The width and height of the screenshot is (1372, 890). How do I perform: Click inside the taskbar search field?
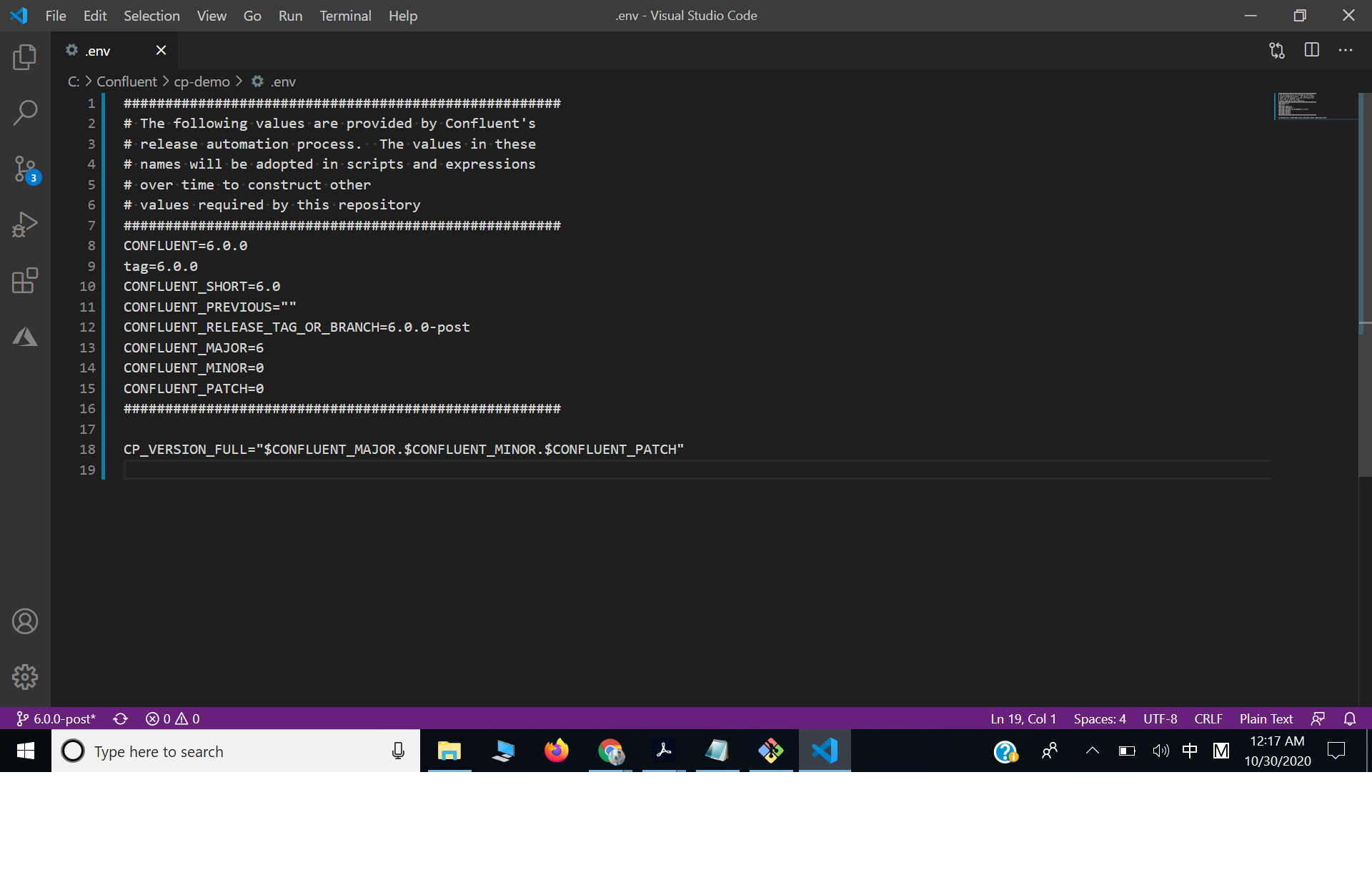(214, 751)
